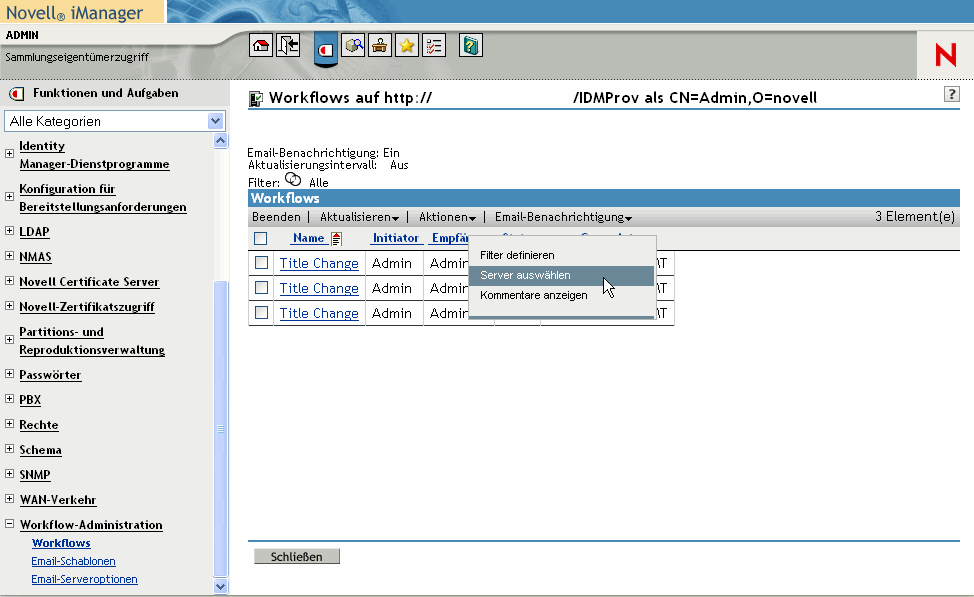
Task: Check the second Title Change row checkbox
Action: [x=262, y=288]
